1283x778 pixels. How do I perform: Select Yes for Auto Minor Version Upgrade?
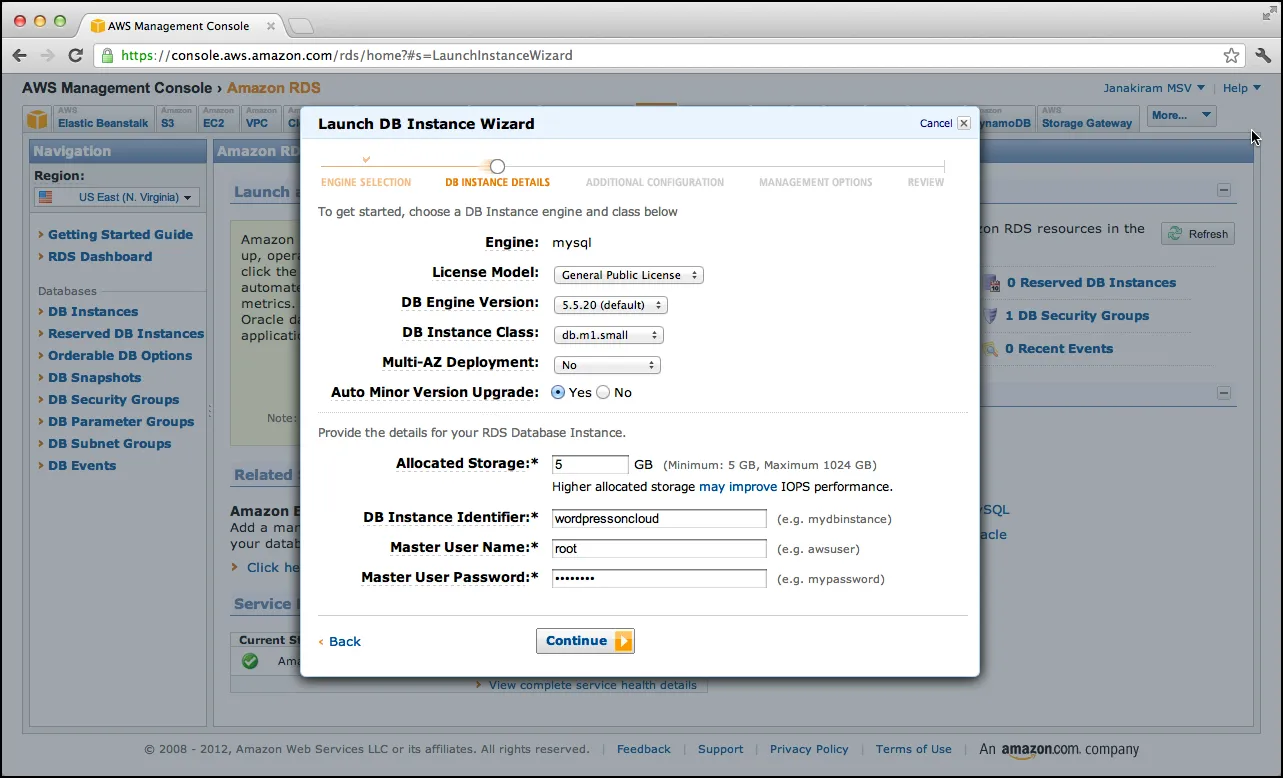pyautogui.click(x=558, y=392)
